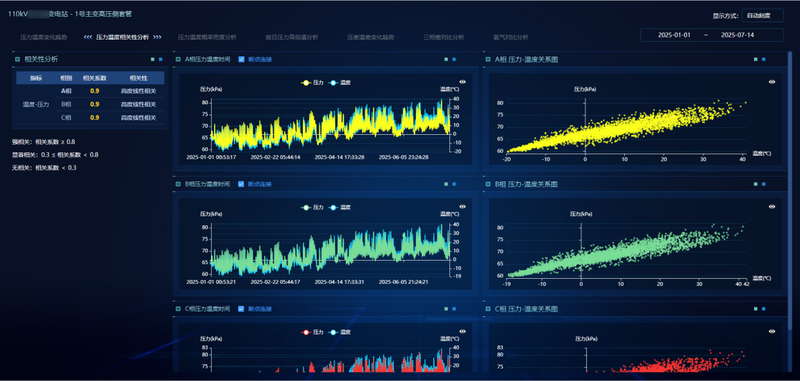
Task: Toggle green 压力 legend in B相 chart
Action: [312, 208]
